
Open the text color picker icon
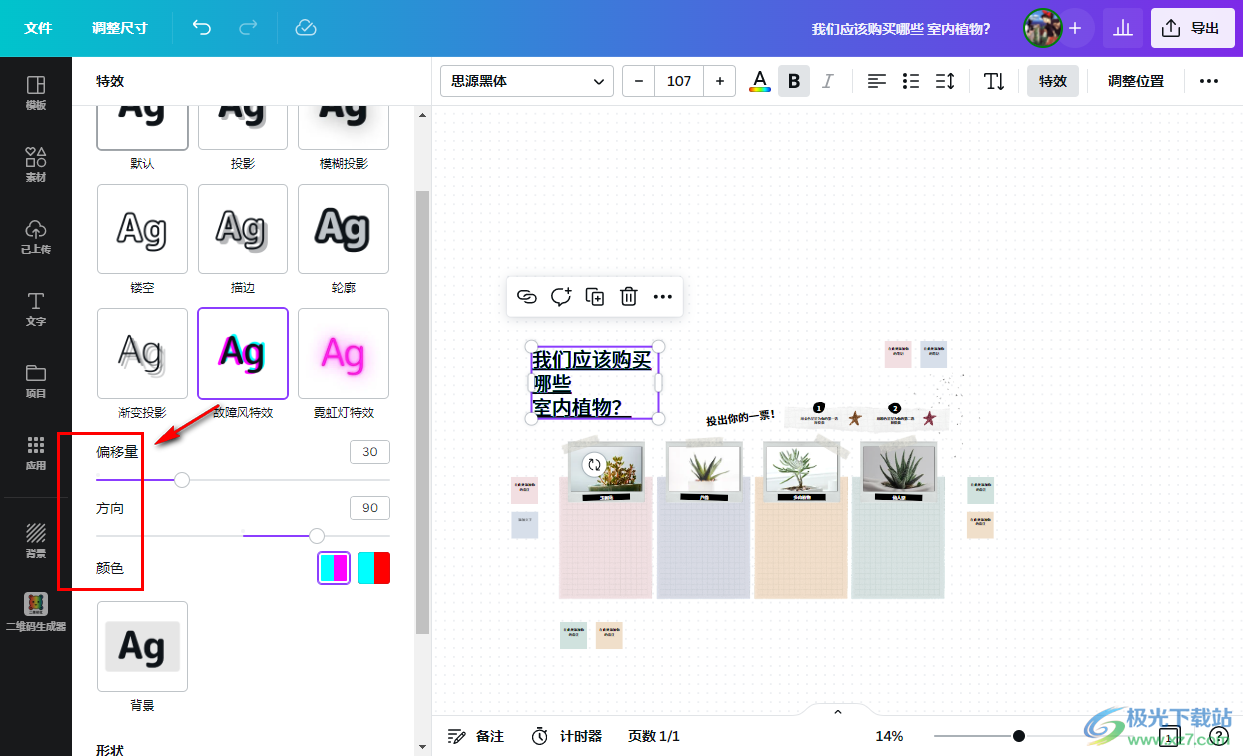pos(760,81)
